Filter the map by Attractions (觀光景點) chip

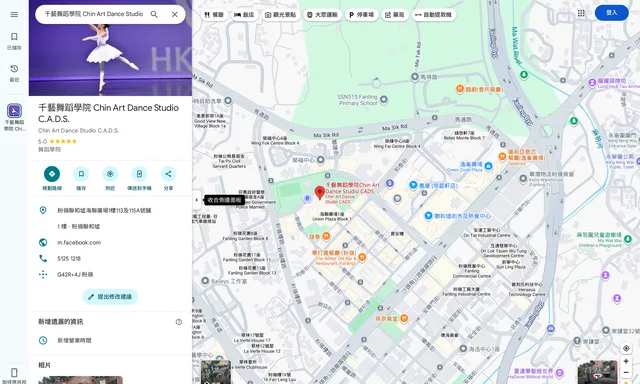point(280,15)
